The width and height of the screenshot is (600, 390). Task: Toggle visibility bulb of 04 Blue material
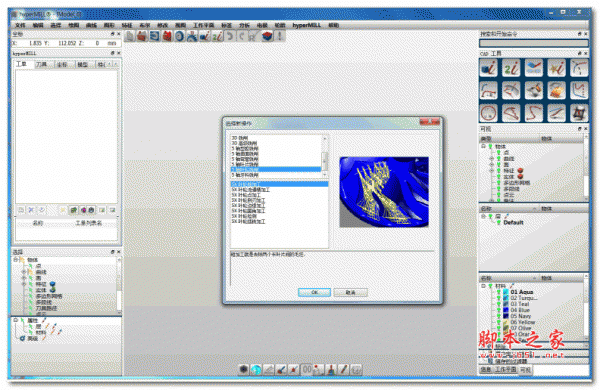499,310
